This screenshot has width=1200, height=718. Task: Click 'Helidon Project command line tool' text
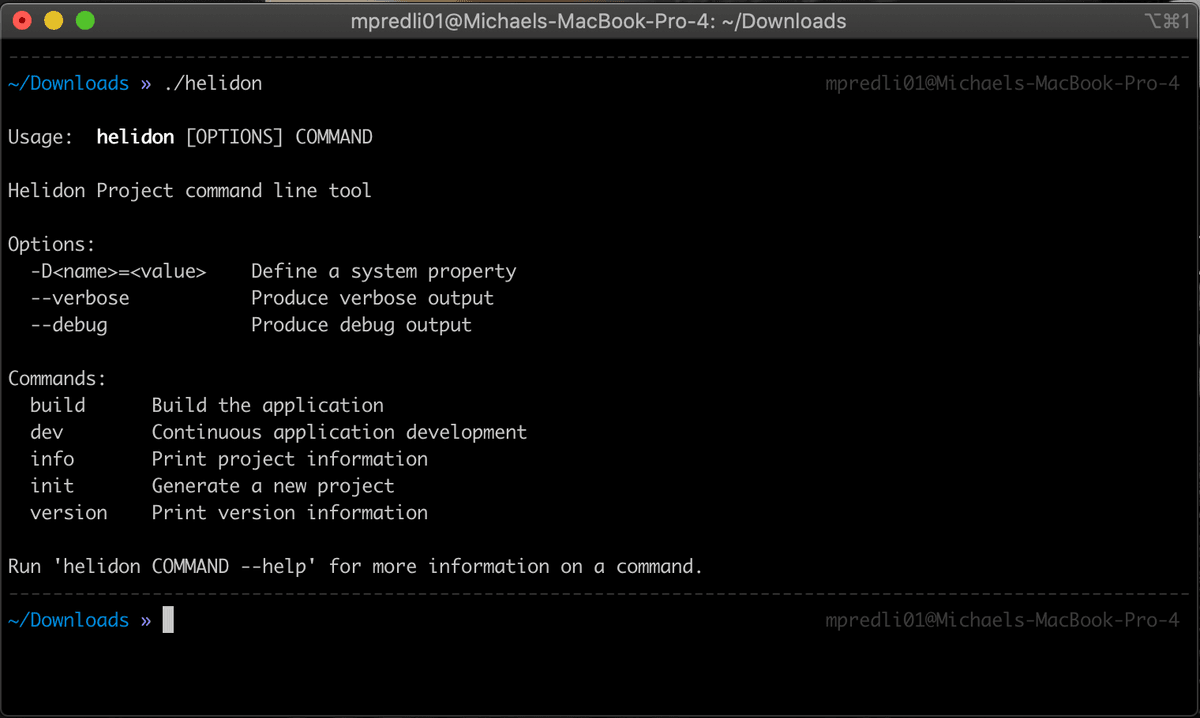[x=190, y=190]
